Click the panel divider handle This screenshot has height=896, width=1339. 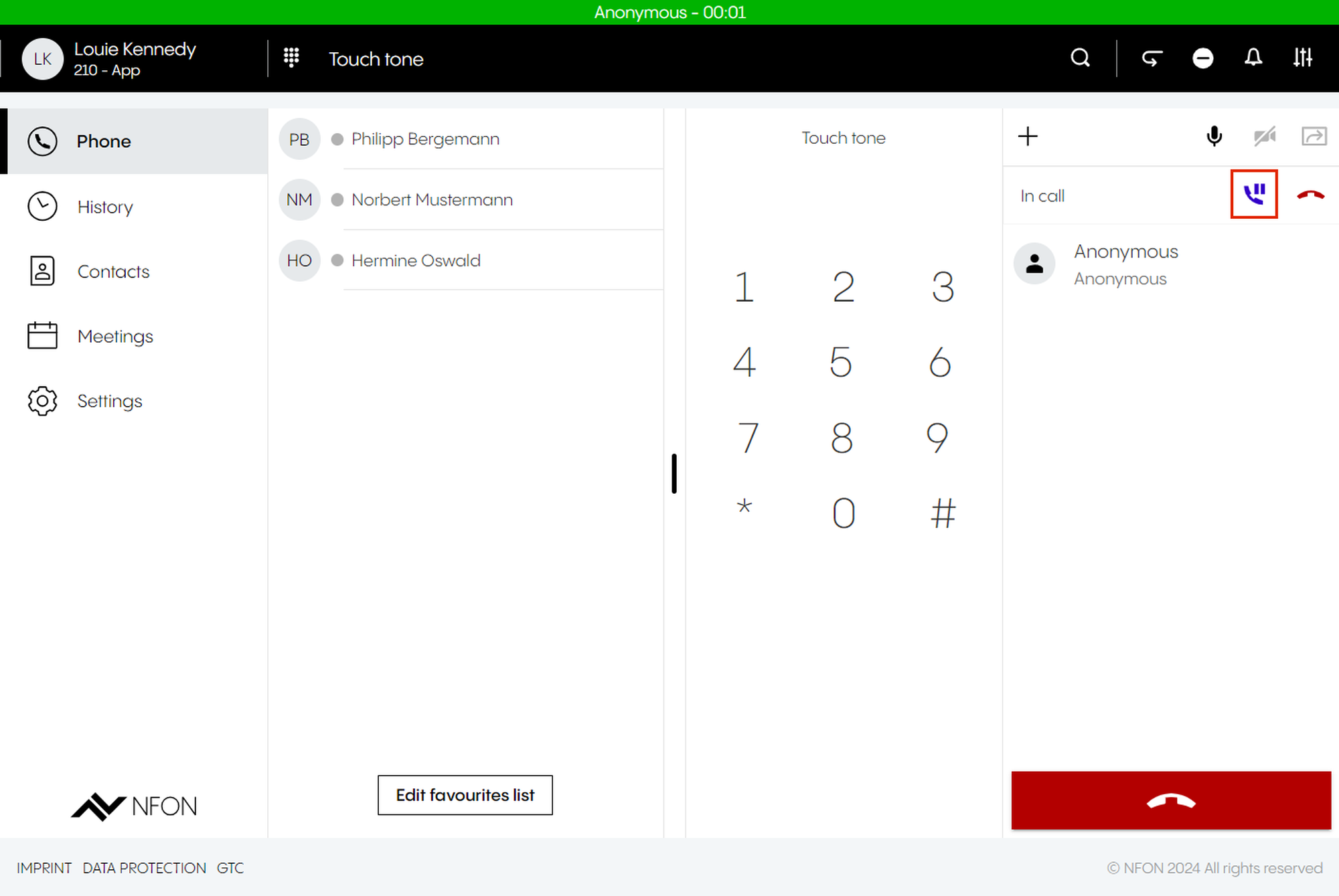coord(674,474)
